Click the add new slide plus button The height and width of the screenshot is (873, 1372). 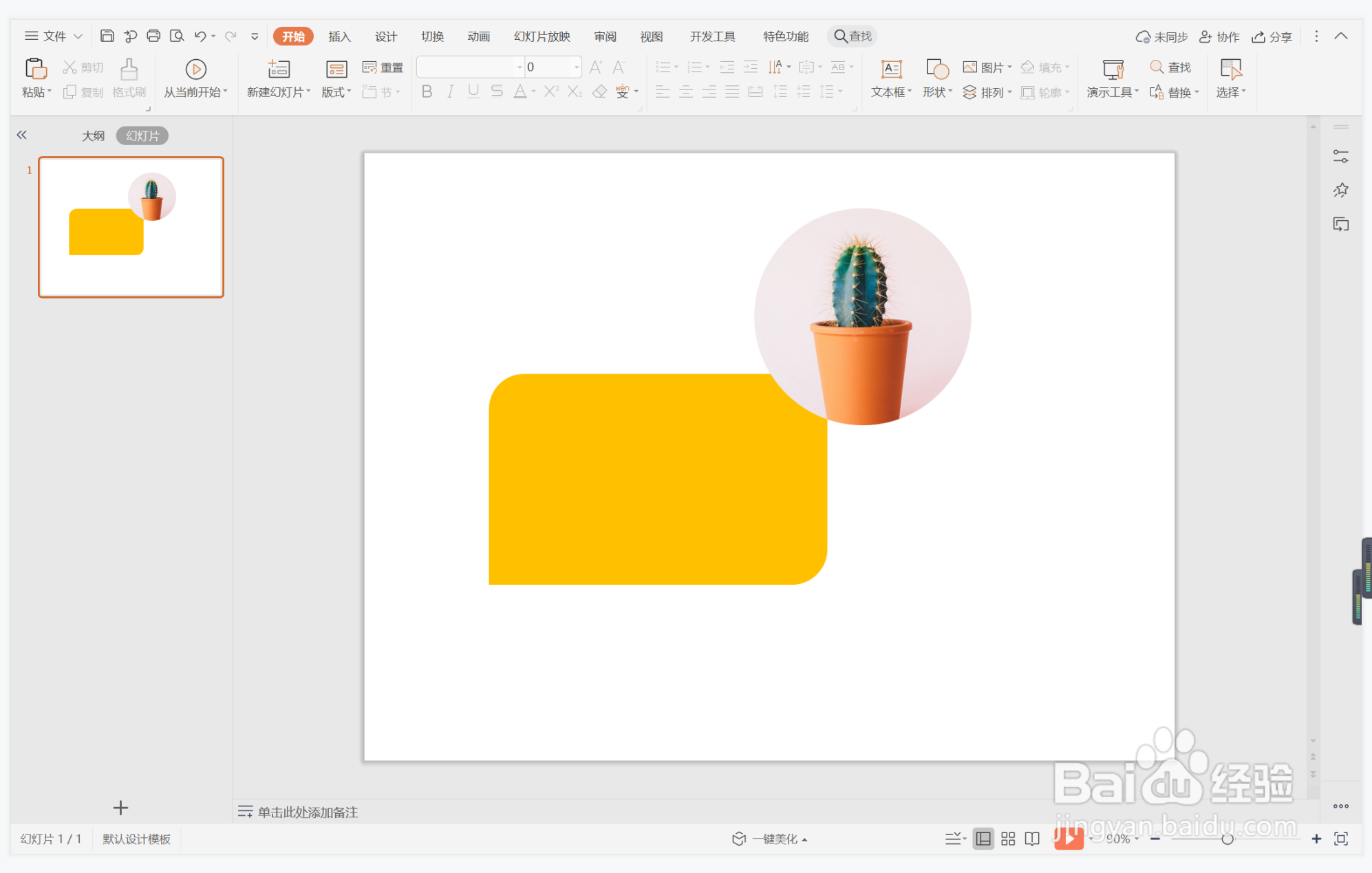pos(120,808)
